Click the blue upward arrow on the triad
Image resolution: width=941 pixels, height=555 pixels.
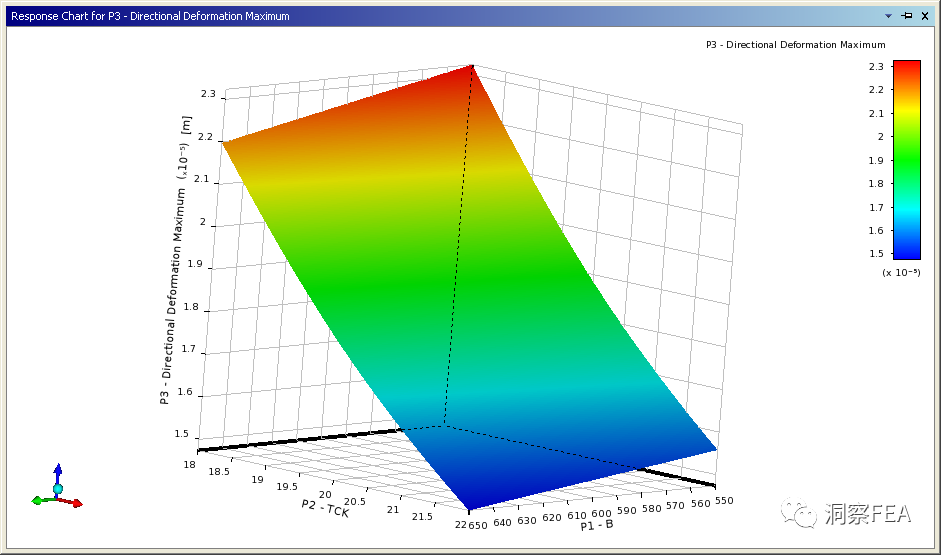(58, 470)
